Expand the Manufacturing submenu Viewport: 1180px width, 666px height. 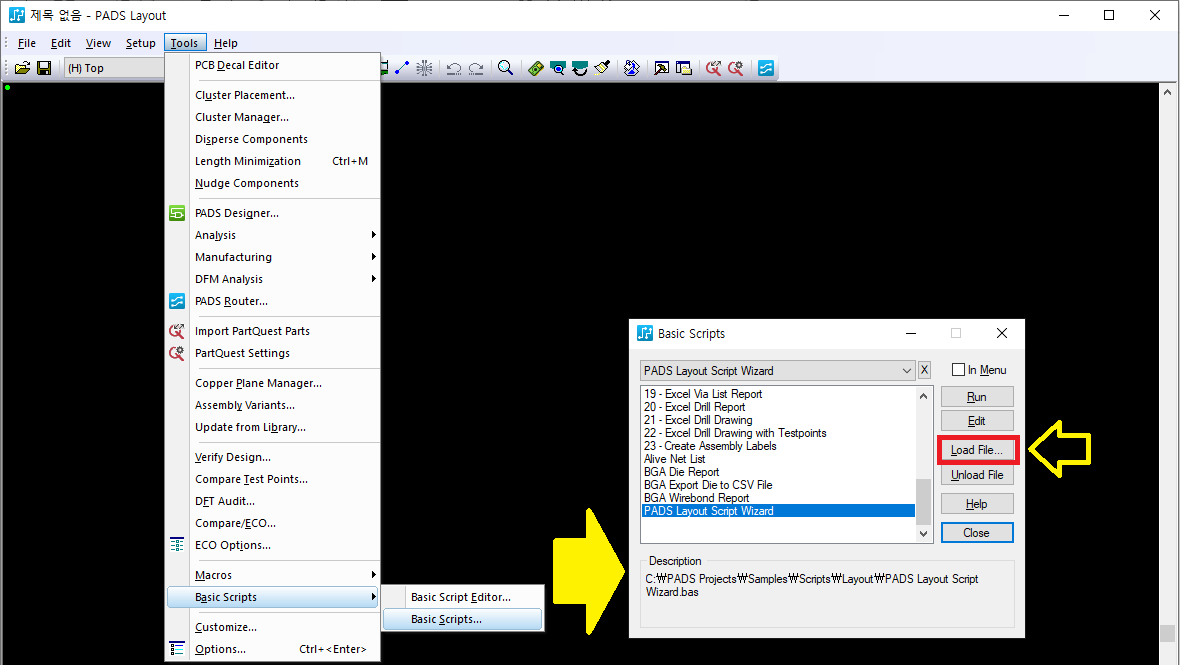click(272, 257)
